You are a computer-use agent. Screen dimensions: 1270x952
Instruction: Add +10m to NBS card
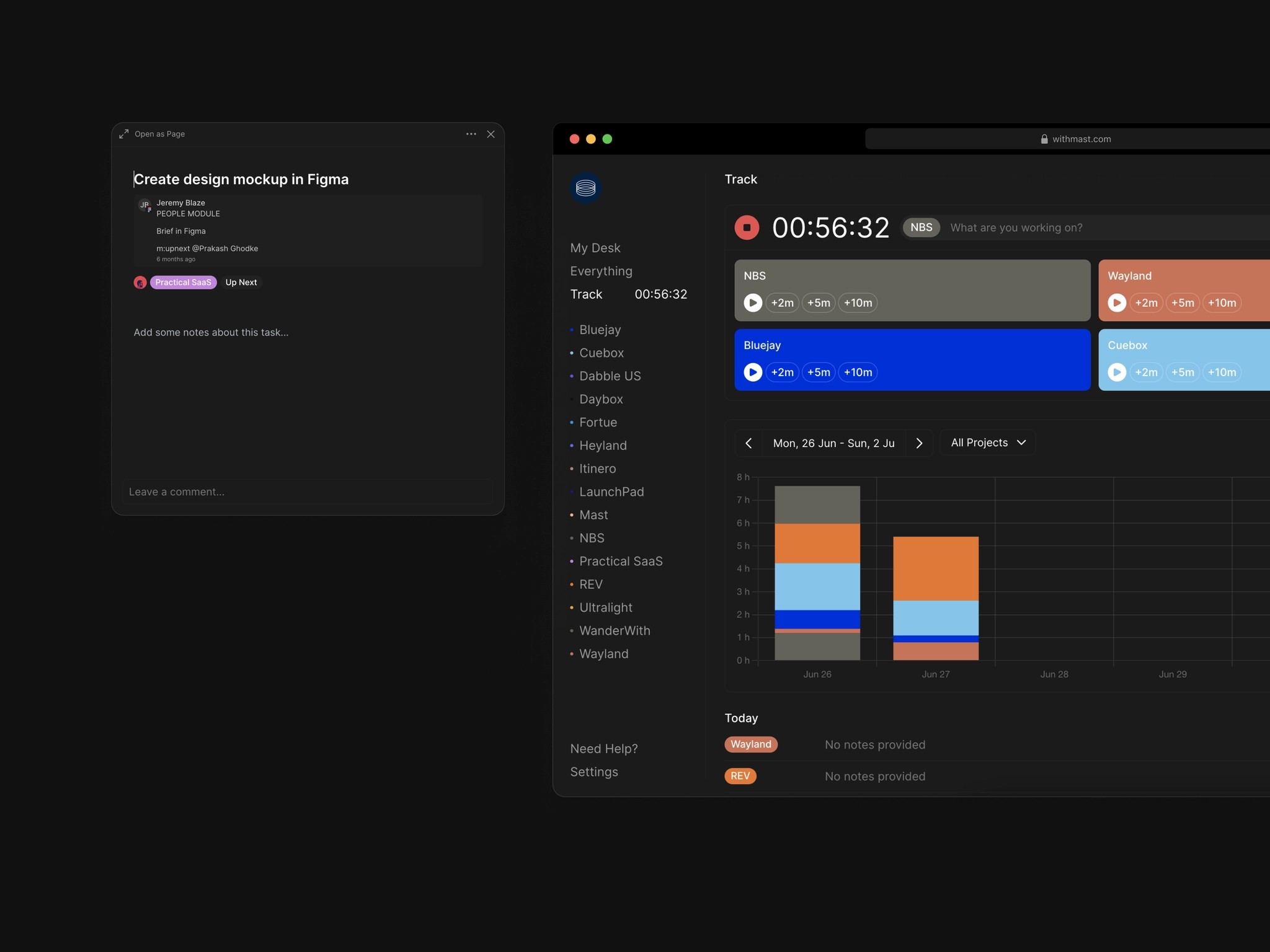(858, 302)
